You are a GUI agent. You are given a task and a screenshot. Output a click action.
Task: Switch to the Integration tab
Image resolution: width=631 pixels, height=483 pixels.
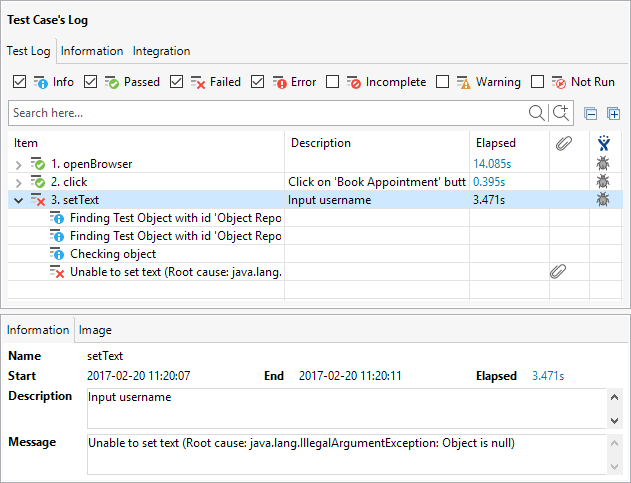pyautogui.click(x=161, y=51)
